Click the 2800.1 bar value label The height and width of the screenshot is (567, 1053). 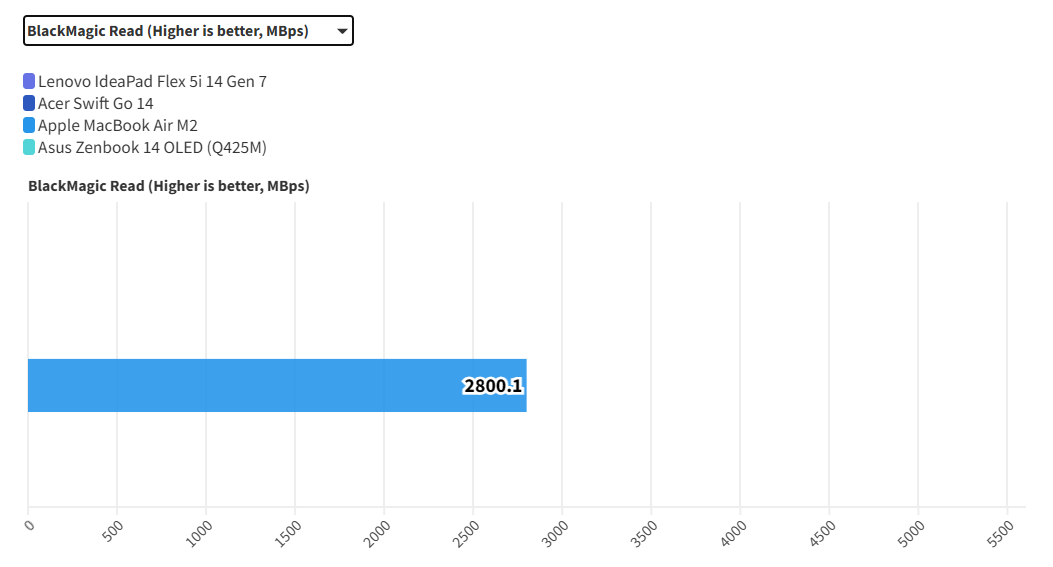coord(493,386)
